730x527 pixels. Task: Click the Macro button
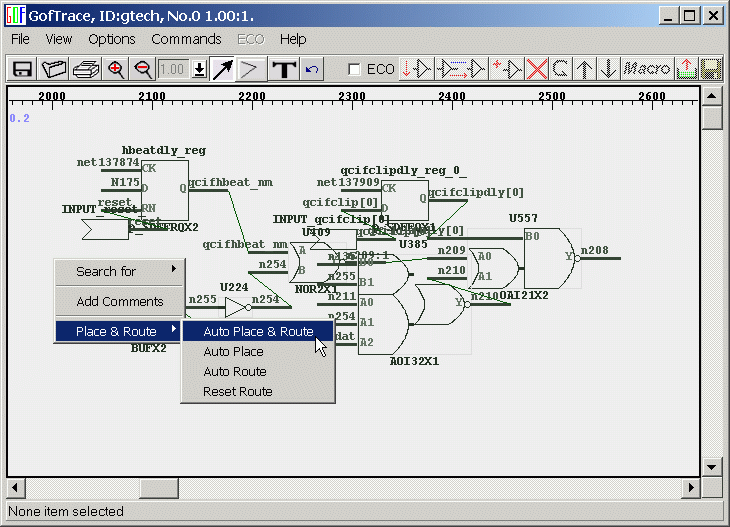point(646,69)
